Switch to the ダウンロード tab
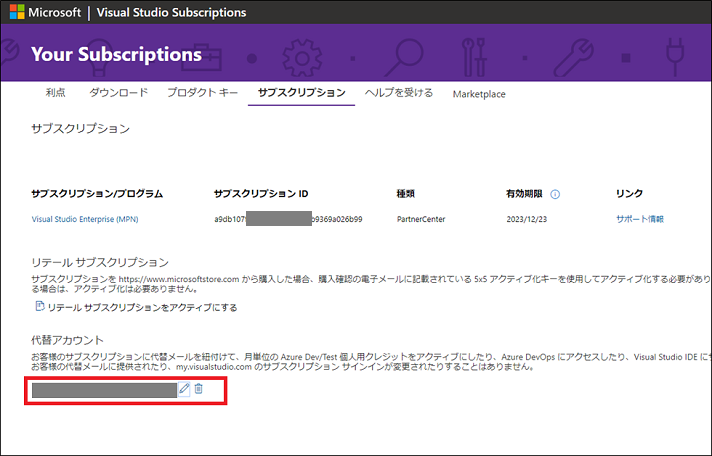The height and width of the screenshot is (456, 712). [119, 93]
